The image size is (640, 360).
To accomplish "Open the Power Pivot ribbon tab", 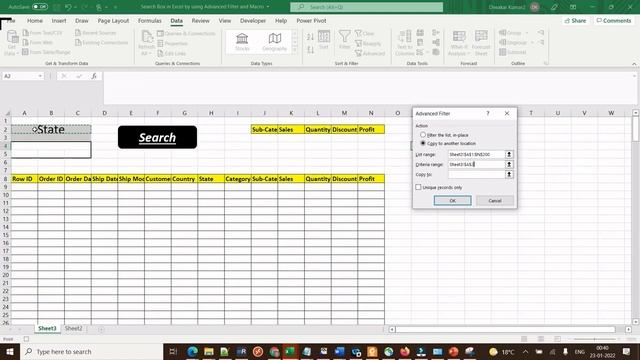I will click(311, 20).
